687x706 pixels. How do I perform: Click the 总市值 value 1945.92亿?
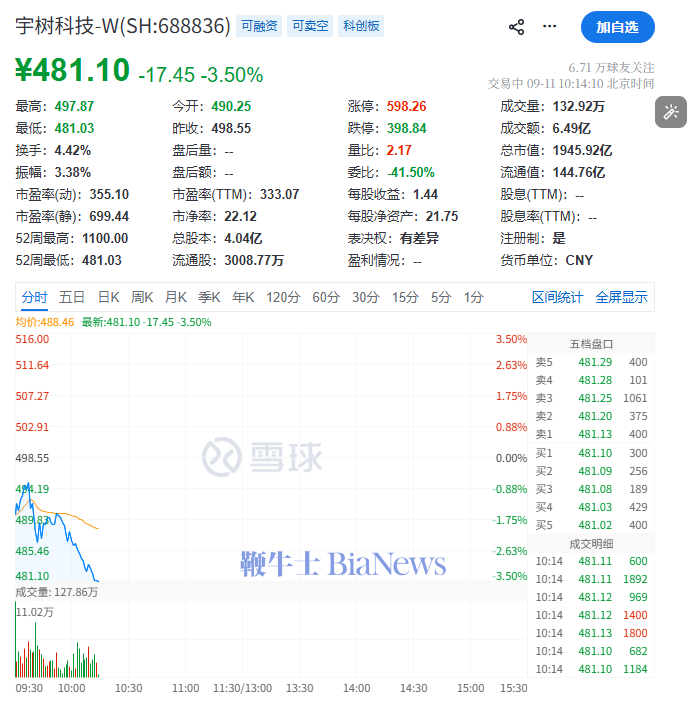pos(582,150)
